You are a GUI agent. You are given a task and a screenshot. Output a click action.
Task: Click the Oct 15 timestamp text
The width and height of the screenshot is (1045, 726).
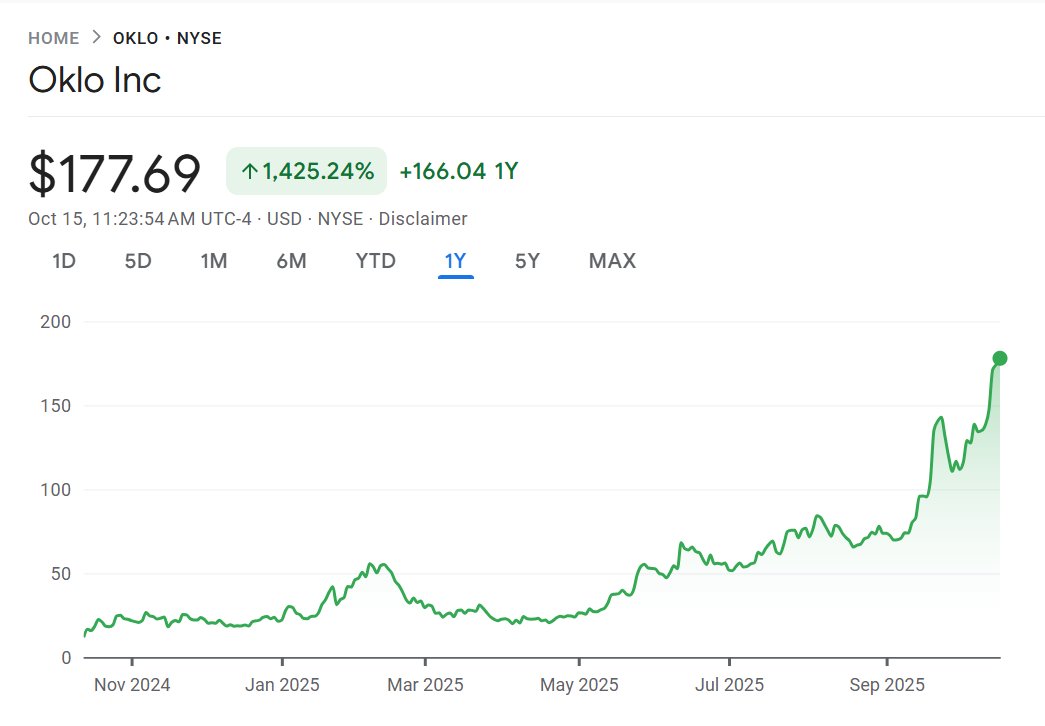point(140,219)
